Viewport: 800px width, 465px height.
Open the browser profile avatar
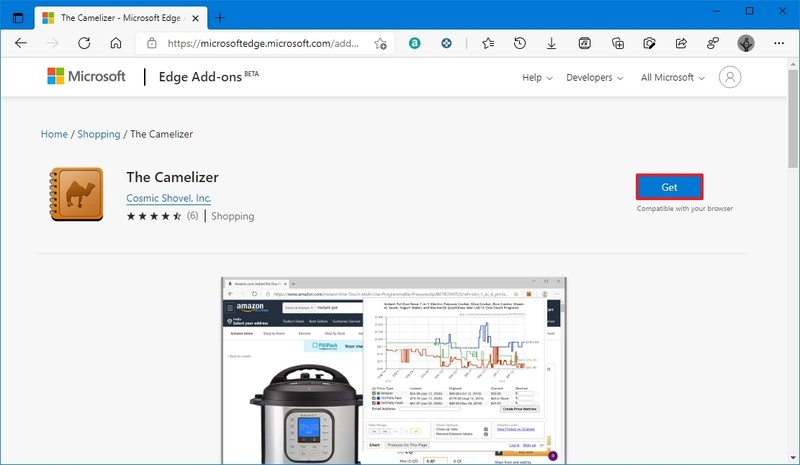746,43
